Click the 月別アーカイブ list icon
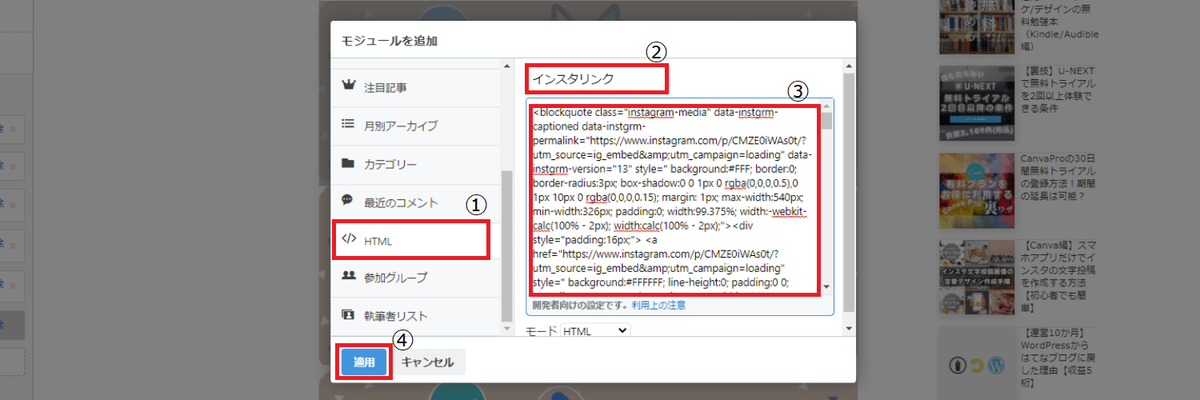This screenshot has width=1200, height=400. point(348,125)
